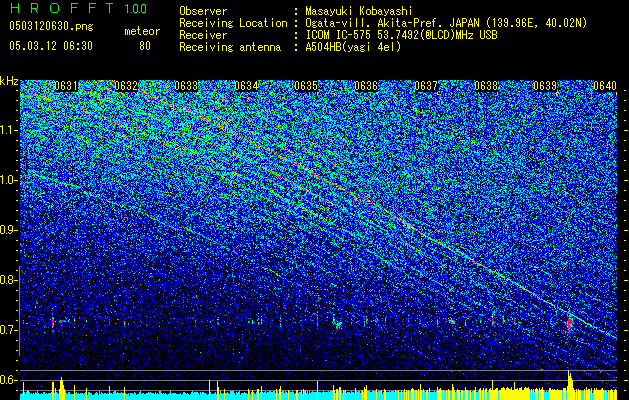Click the 0634 time marker
The height and width of the screenshot is (400, 629).
tap(246, 86)
